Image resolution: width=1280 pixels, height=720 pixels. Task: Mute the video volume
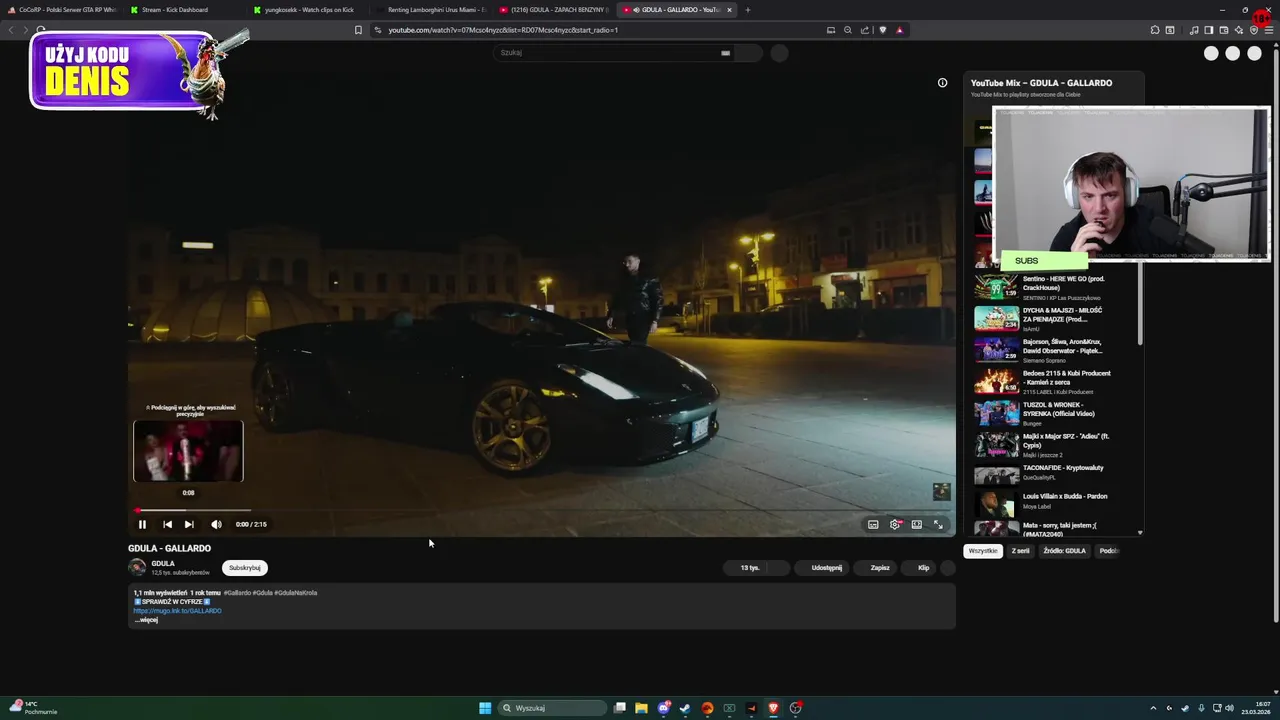(216, 524)
